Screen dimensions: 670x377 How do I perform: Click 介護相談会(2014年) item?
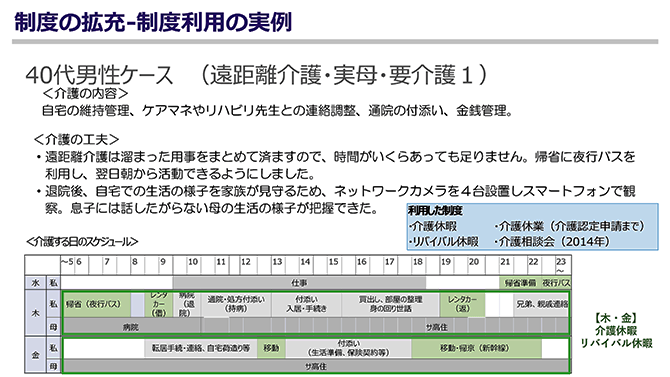pos(552,242)
